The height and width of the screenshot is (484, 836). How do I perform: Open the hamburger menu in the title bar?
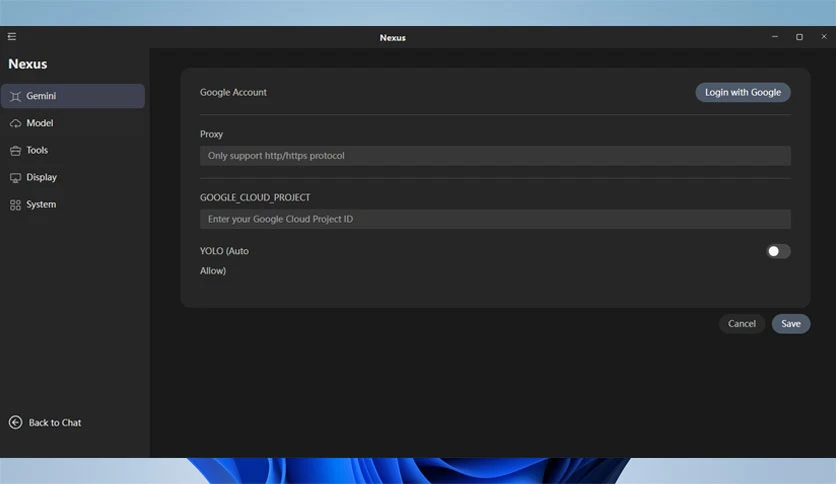[12, 36]
